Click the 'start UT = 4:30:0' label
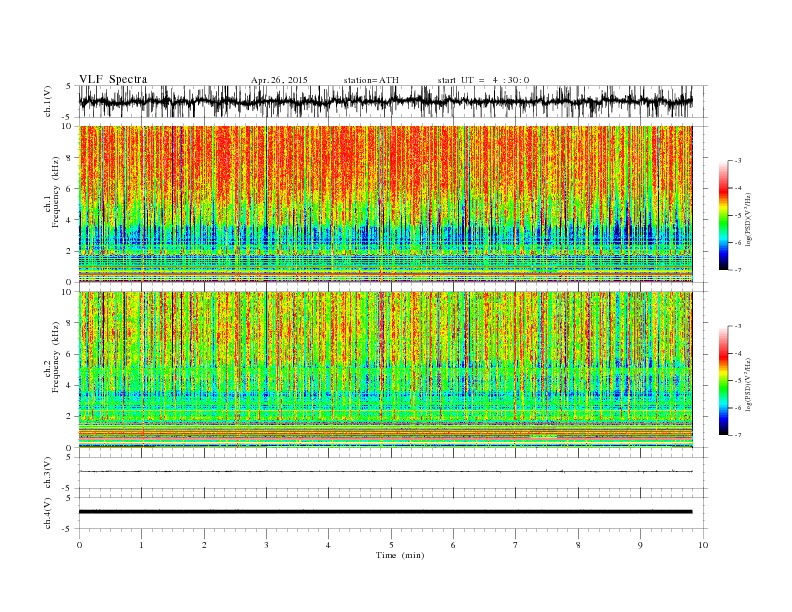 tap(483, 80)
